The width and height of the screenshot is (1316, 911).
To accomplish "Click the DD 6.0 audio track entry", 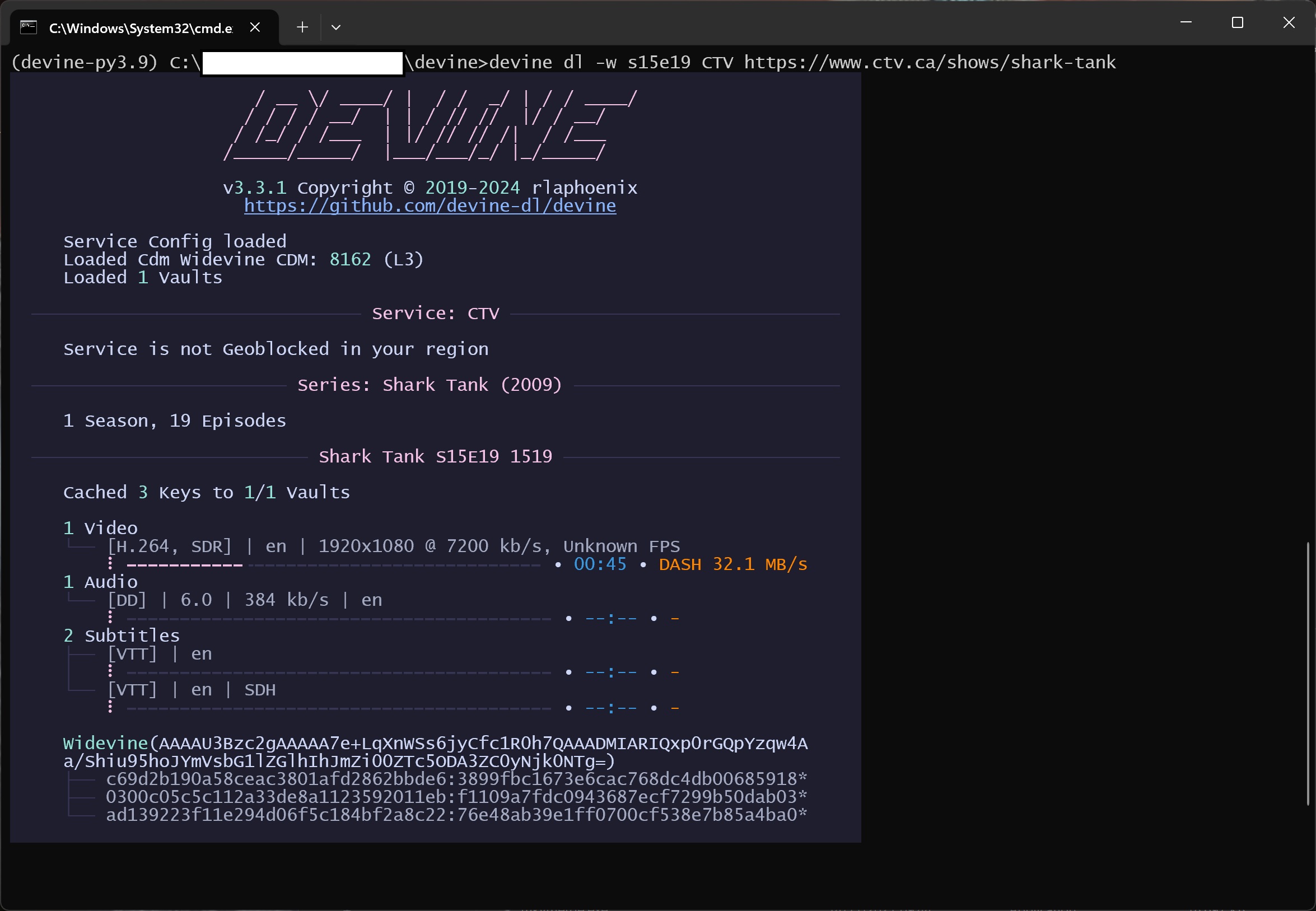I will 244,600.
